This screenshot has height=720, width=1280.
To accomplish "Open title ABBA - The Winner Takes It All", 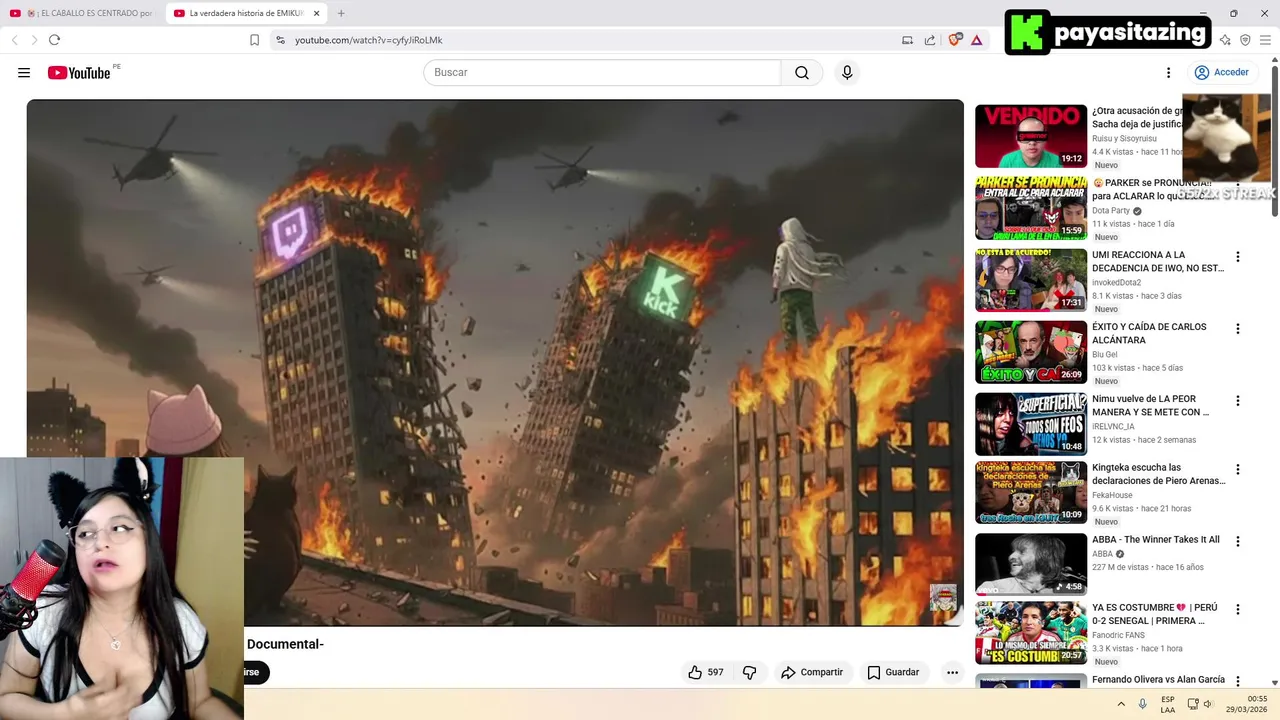I will [1156, 540].
